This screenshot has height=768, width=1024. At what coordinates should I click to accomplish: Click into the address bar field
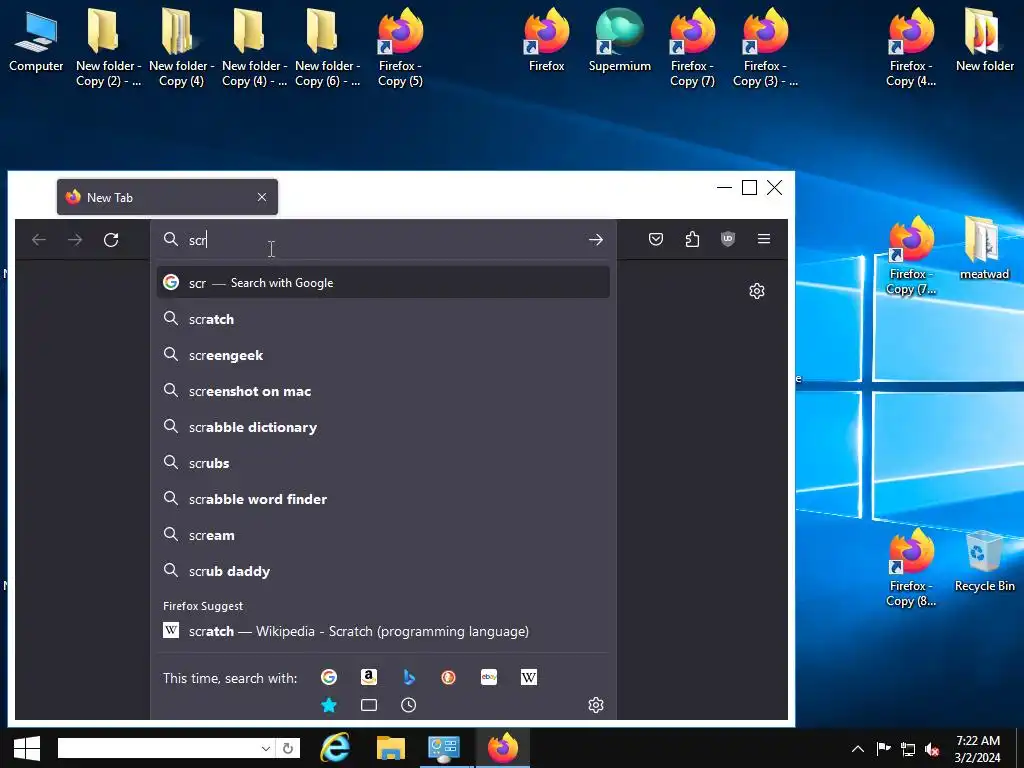coord(383,240)
